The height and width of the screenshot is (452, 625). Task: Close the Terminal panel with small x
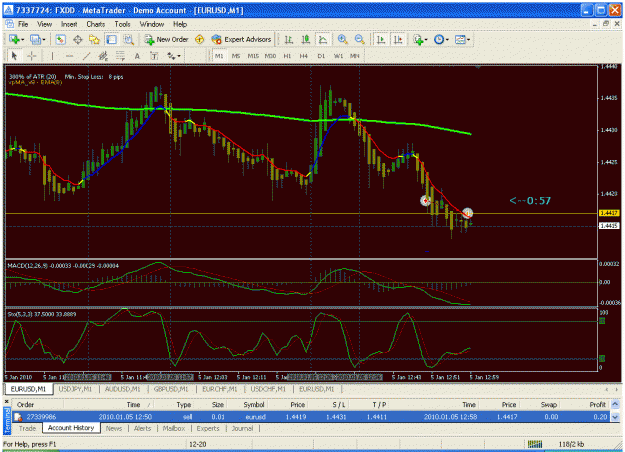pos(6,401)
